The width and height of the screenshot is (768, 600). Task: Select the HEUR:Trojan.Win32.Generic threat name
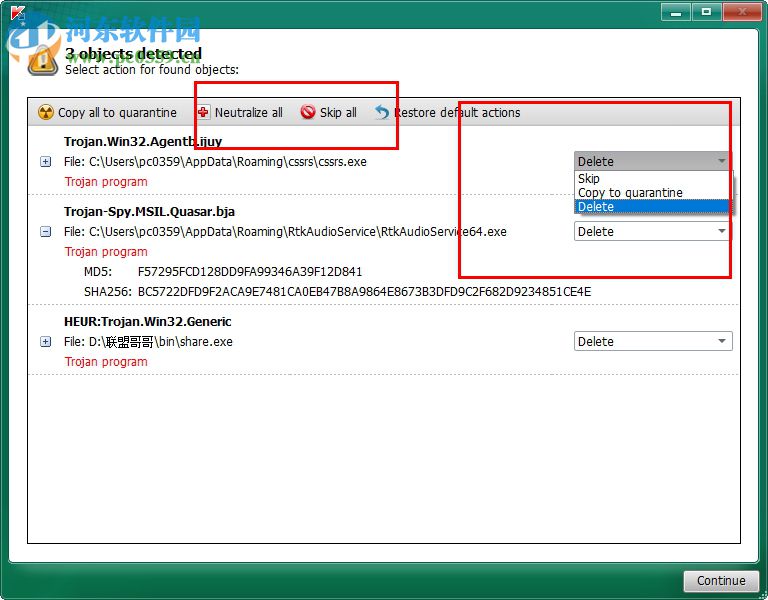pyautogui.click(x=148, y=322)
